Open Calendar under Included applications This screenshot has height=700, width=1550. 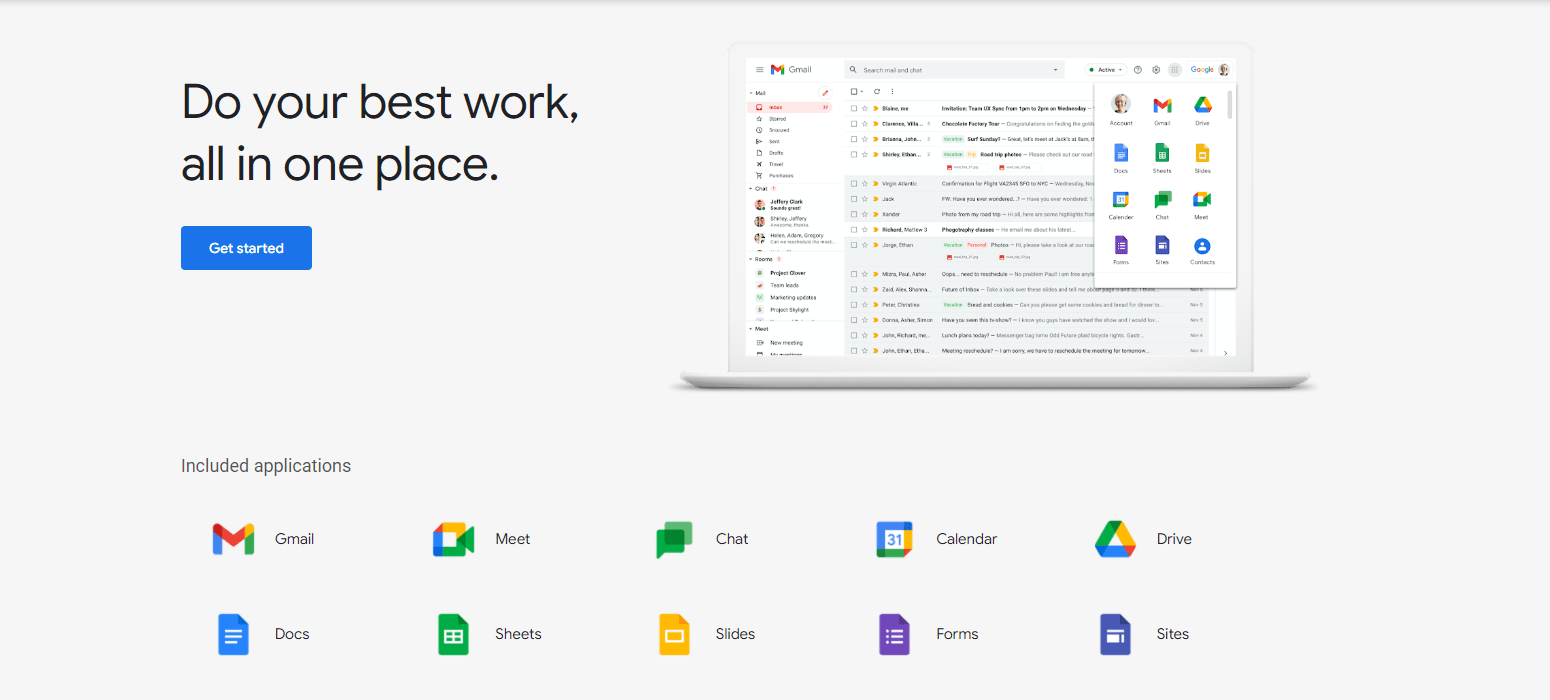click(937, 539)
